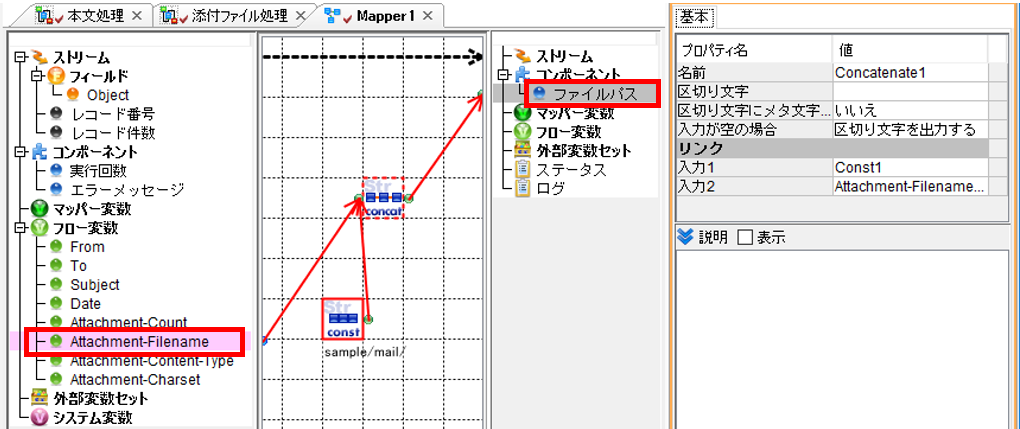Click the left フロー変数 icon
The width and height of the screenshot is (1020, 429).
tap(38, 228)
